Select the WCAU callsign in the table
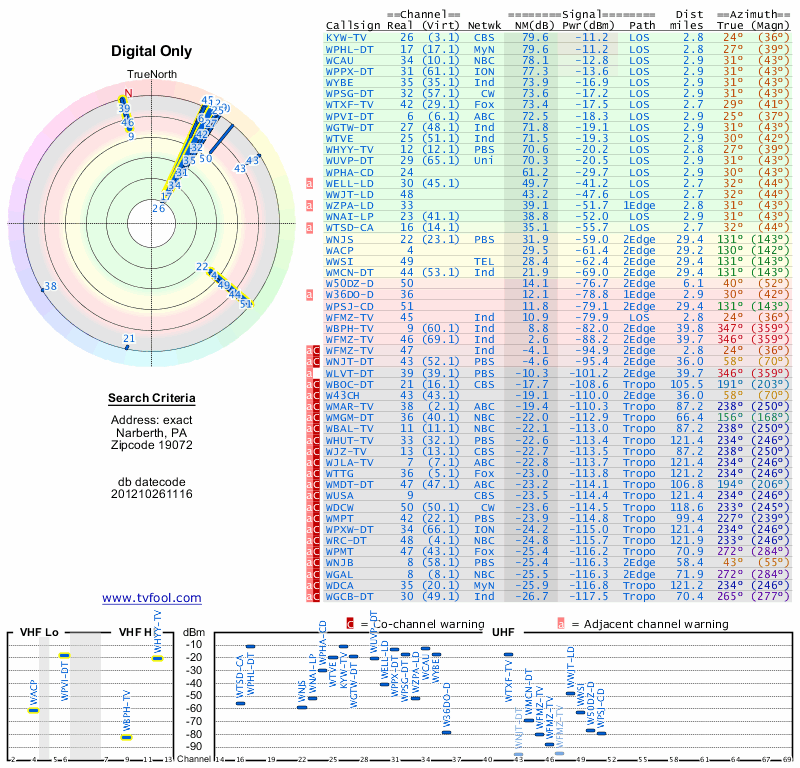 pos(340,60)
